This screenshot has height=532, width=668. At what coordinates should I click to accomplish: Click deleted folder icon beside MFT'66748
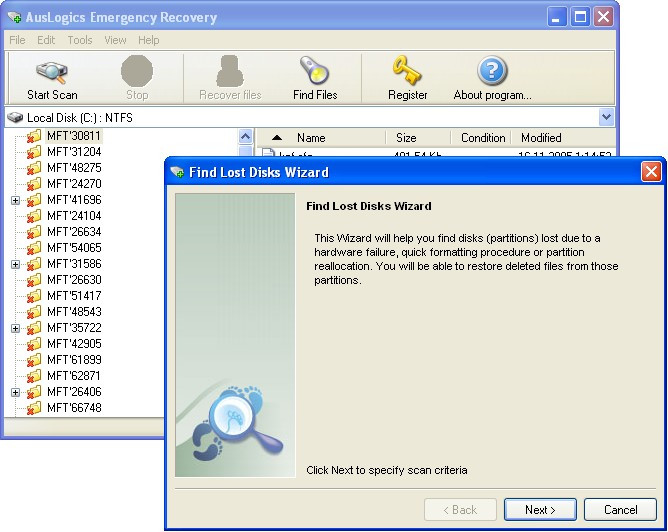point(34,408)
